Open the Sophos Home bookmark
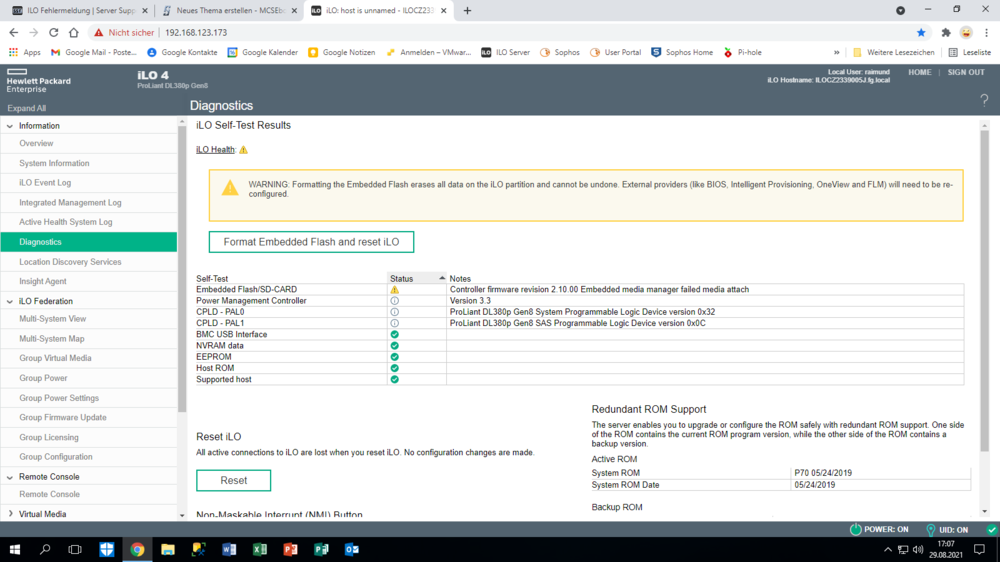 (682, 52)
